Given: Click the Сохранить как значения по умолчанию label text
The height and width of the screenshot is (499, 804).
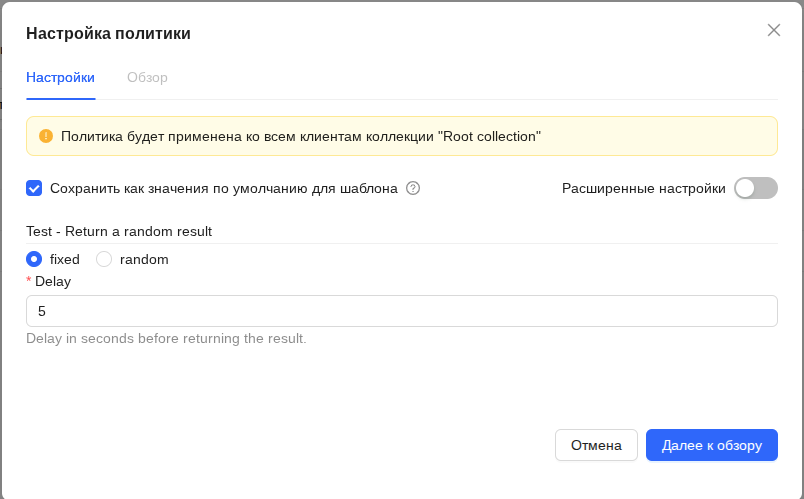Looking at the screenshot, I should 224,189.
